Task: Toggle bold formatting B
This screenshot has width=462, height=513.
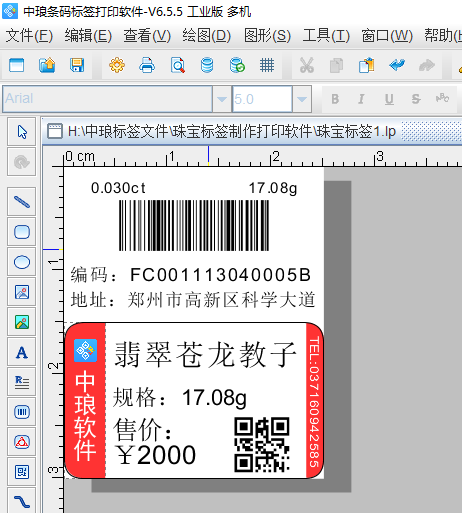Action: click(x=335, y=99)
